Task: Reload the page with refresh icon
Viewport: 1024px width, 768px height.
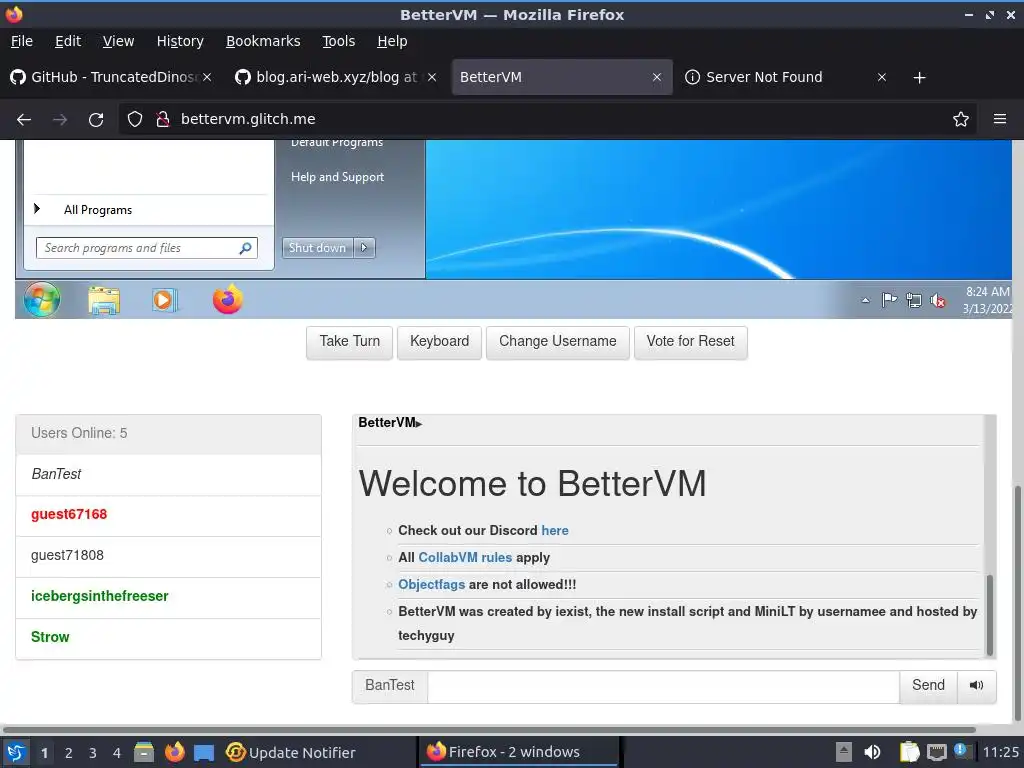Action: coord(96,120)
